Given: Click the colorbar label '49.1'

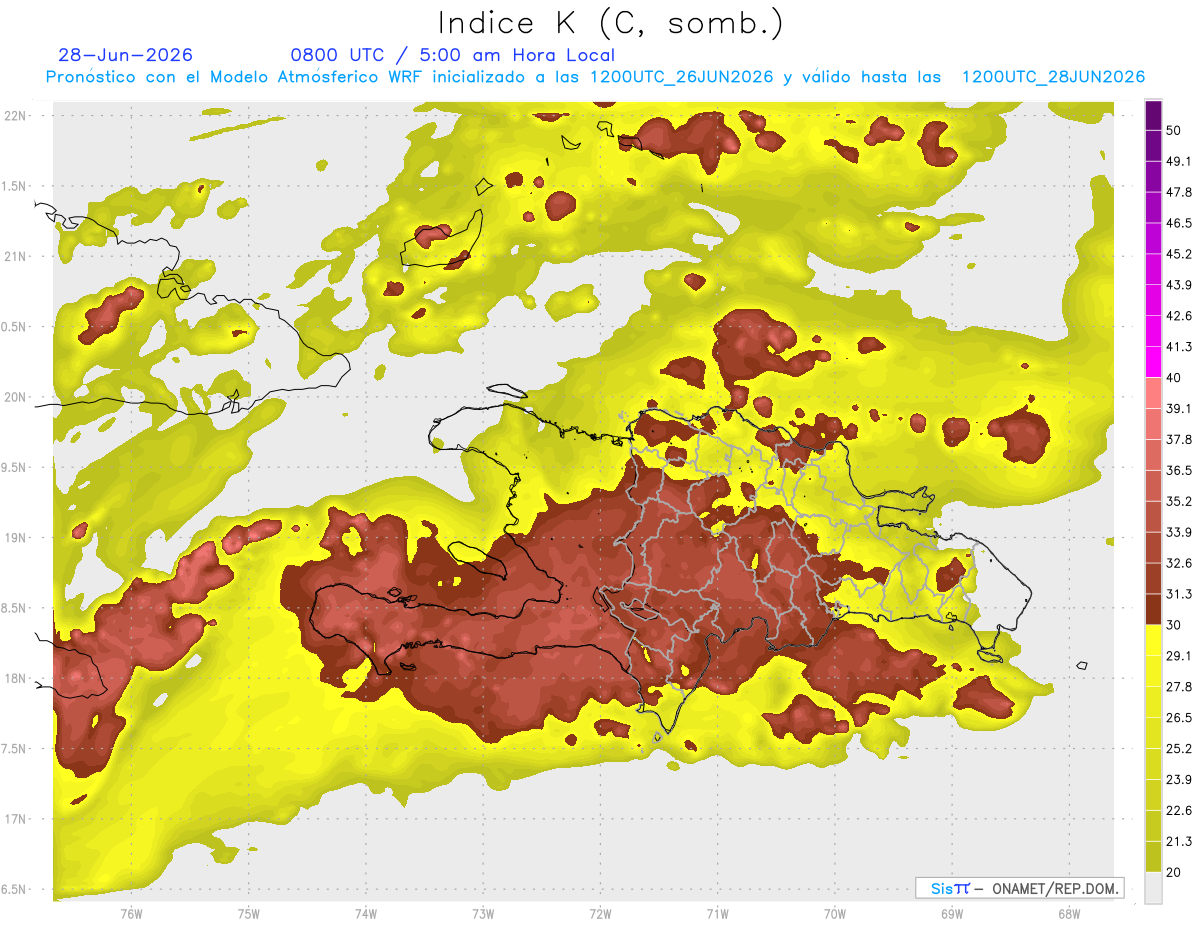Looking at the screenshot, I should click(1179, 162).
